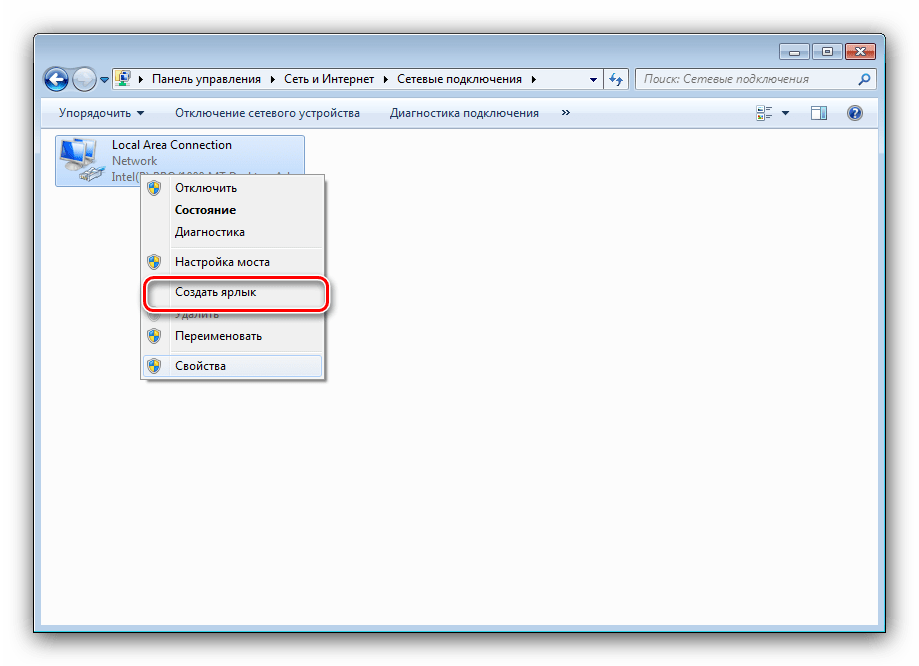Viewport: 919px width, 666px height.
Task: Expand arrow after Сетевые подключения breadcrumb
Action: coord(533,79)
